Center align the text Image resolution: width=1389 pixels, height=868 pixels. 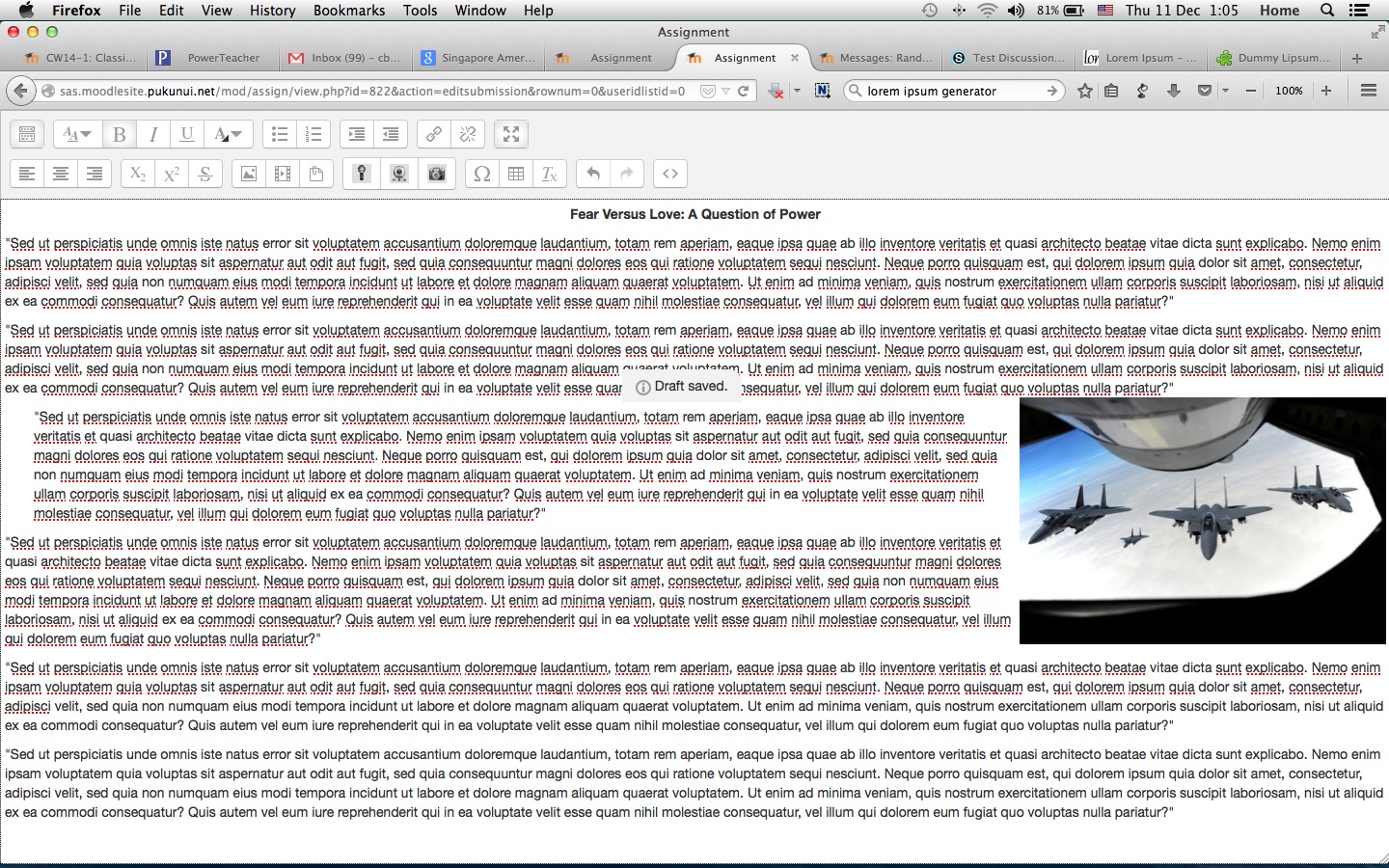(61, 174)
